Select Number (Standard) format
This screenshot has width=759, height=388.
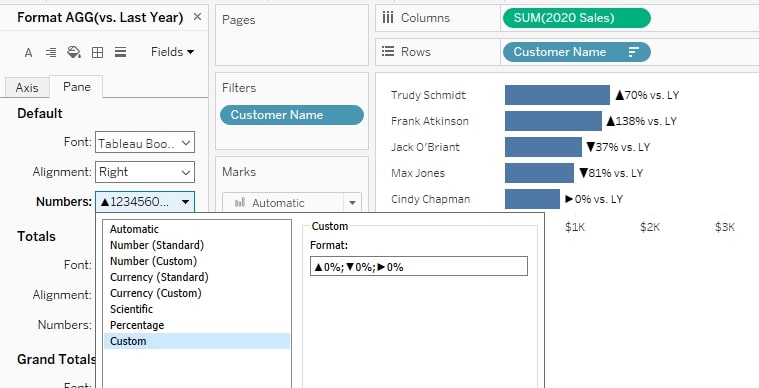coord(157,245)
